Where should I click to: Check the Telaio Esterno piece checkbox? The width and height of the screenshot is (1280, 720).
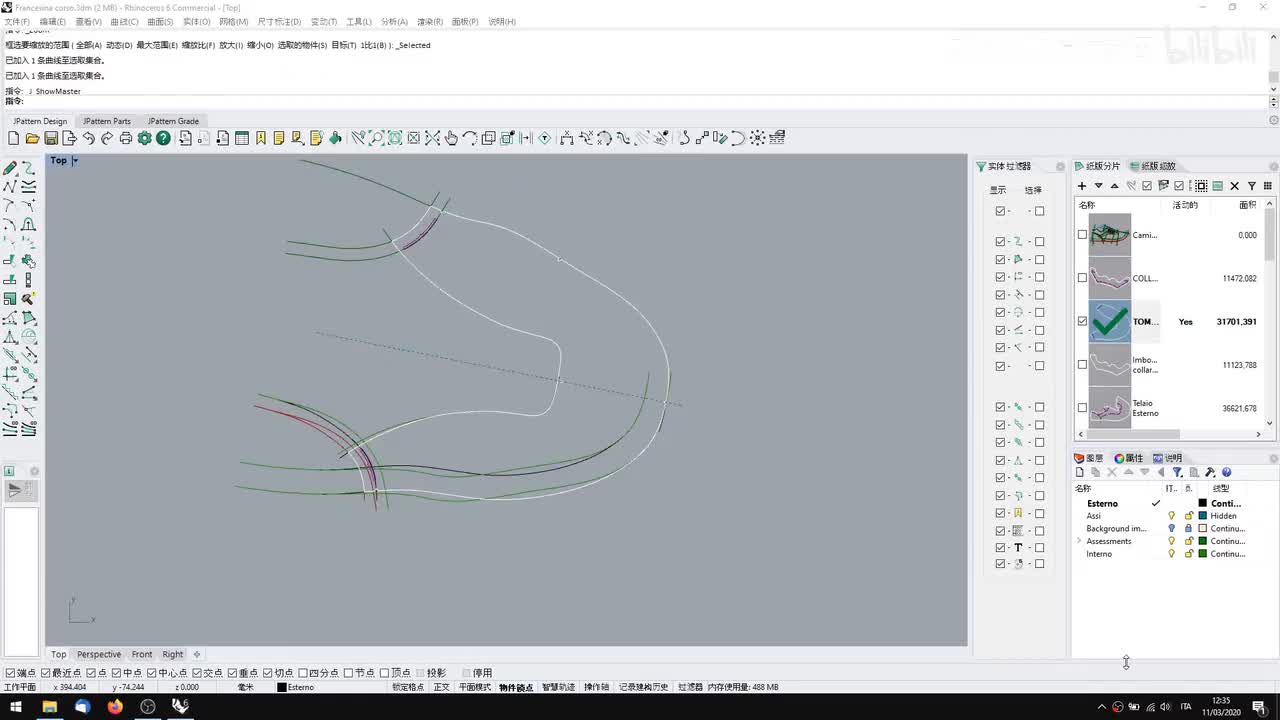pyautogui.click(x=1082, y=407)
